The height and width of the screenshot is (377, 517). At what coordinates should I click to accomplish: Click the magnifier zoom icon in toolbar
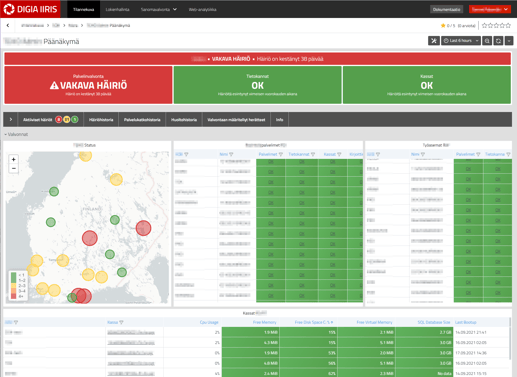487,41
